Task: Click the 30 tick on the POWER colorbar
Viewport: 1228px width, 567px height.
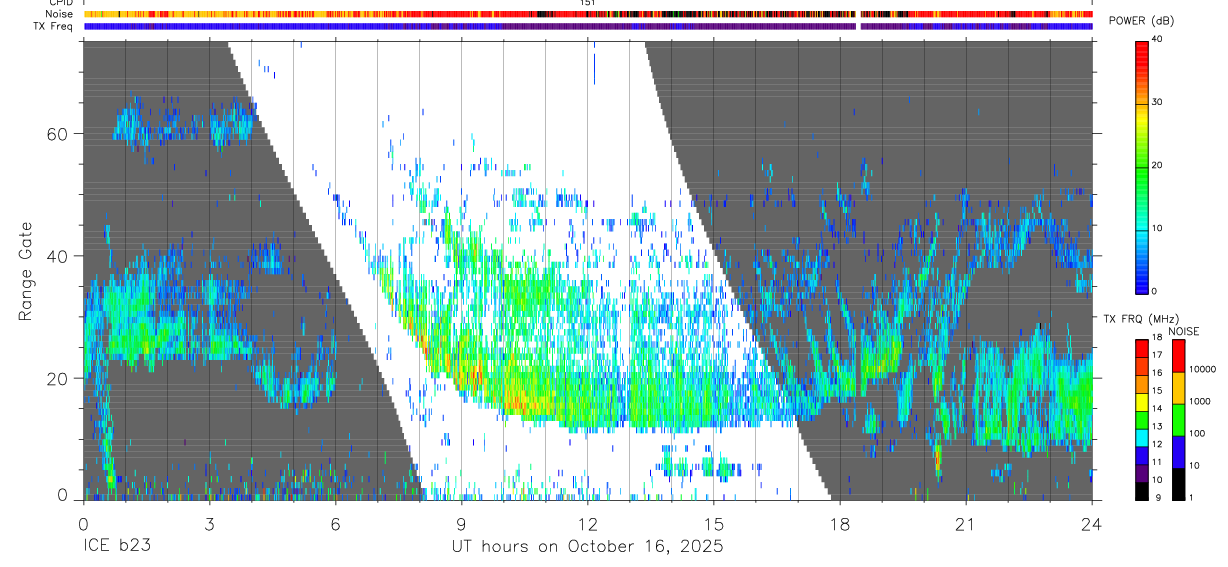Action: click(1158, 102)
